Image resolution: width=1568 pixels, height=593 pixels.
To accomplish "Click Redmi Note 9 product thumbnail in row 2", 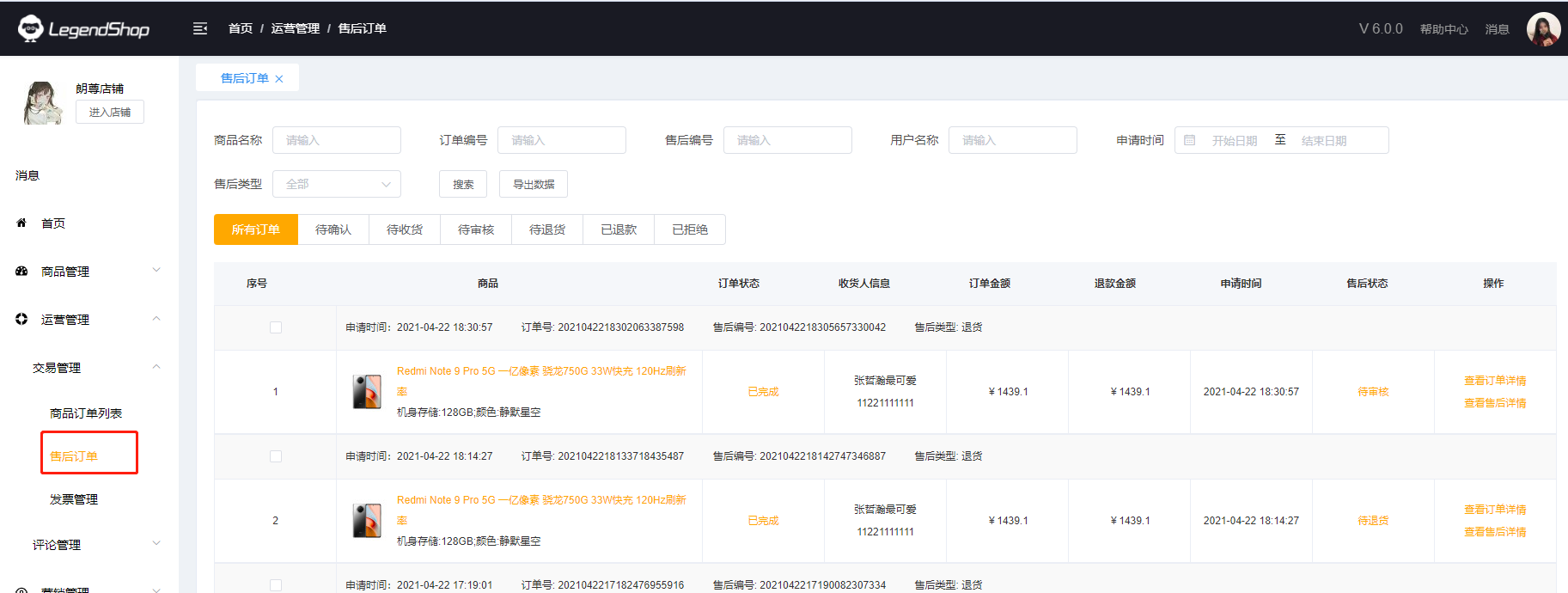I will pos(367,520).
